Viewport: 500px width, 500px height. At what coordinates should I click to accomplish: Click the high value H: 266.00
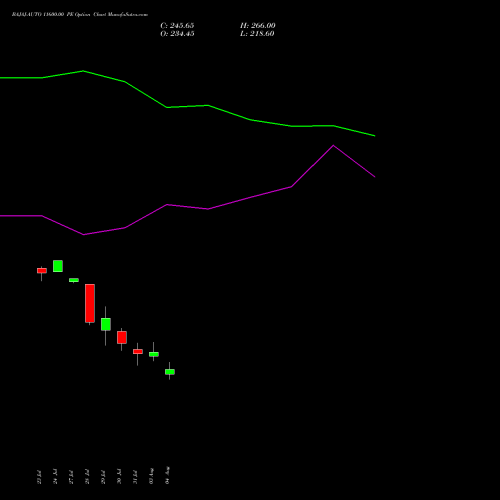258,26
